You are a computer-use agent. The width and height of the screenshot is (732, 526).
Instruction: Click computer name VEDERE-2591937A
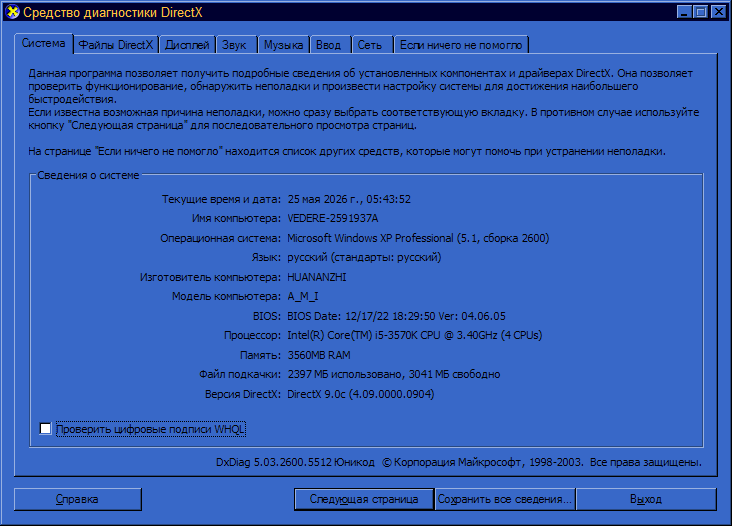coord(332,218)
